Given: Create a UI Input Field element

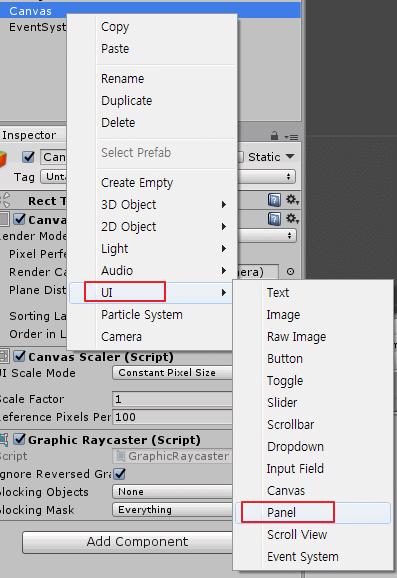Looking at the screenshot, I should pos(313,469).
